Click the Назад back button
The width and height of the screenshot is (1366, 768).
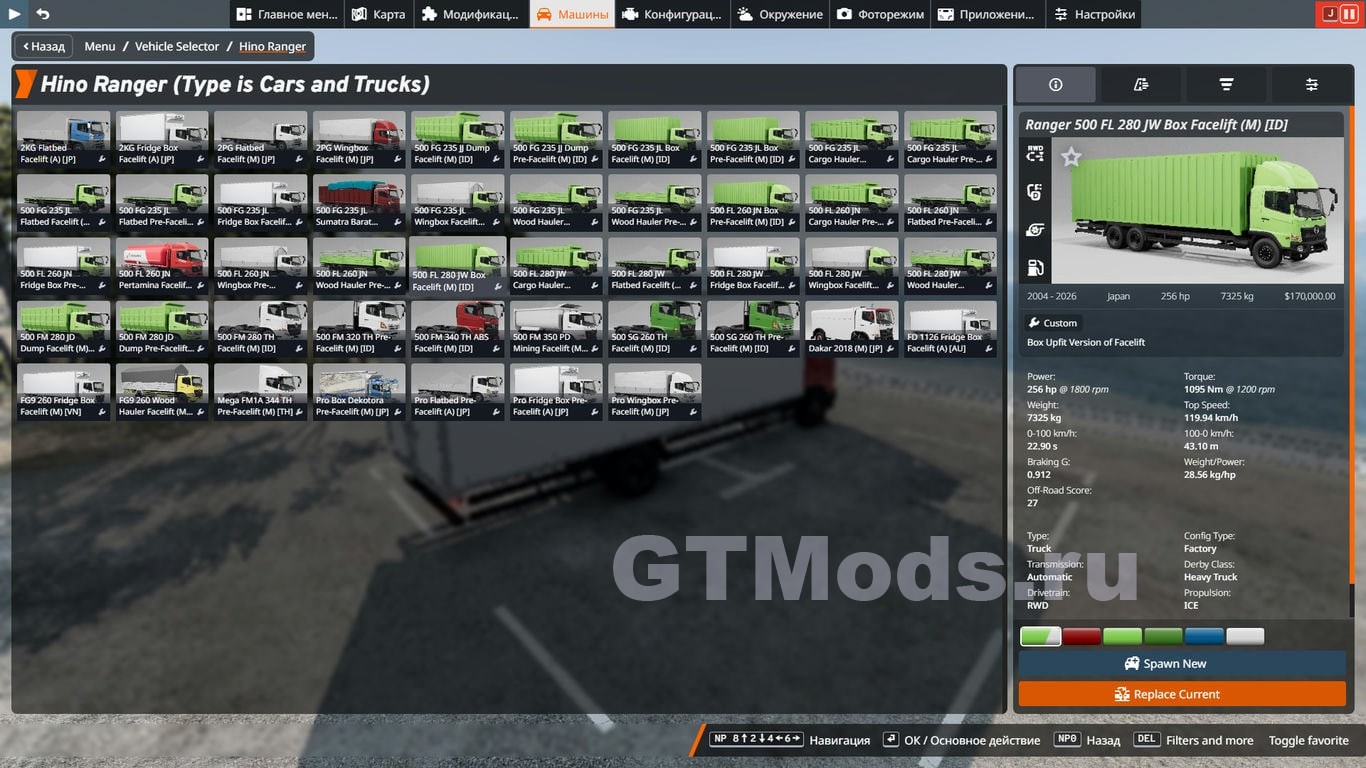[42, 46]
